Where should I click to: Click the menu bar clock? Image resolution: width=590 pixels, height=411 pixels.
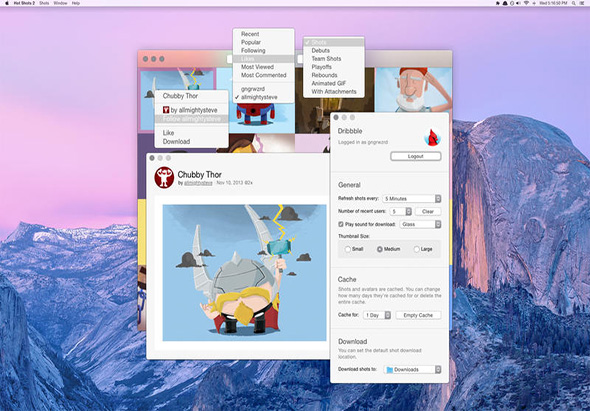pyautogui.click(x=553, y=3)
